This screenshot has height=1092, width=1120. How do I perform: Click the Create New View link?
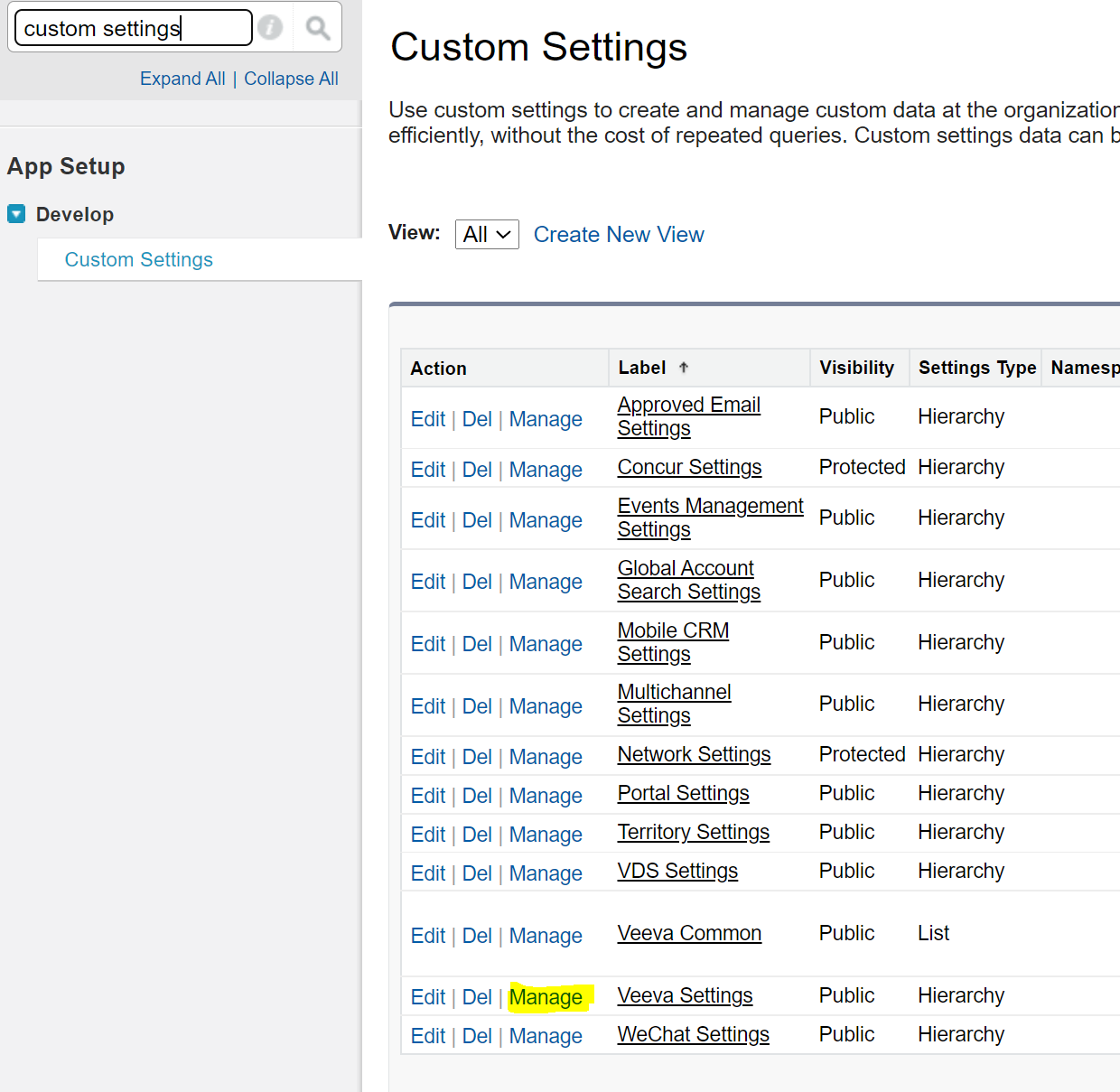point(619,235)
